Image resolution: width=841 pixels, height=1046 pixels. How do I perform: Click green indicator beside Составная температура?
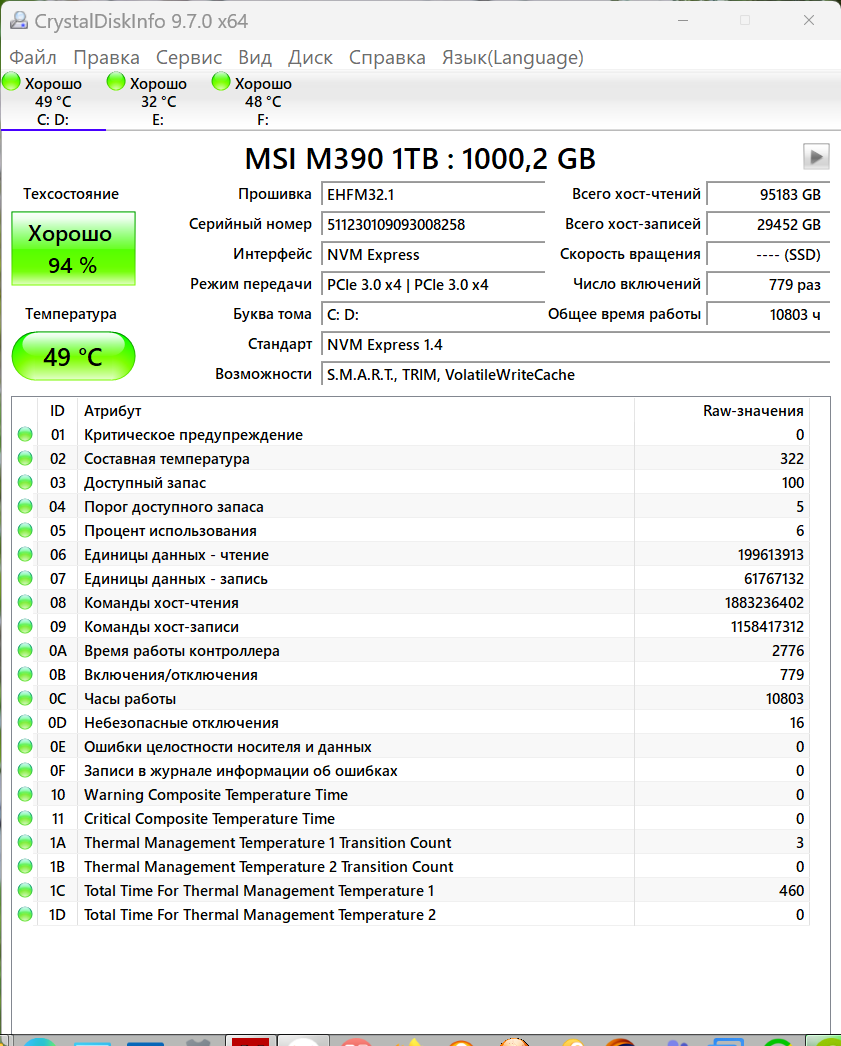click(x=25, y=459)
